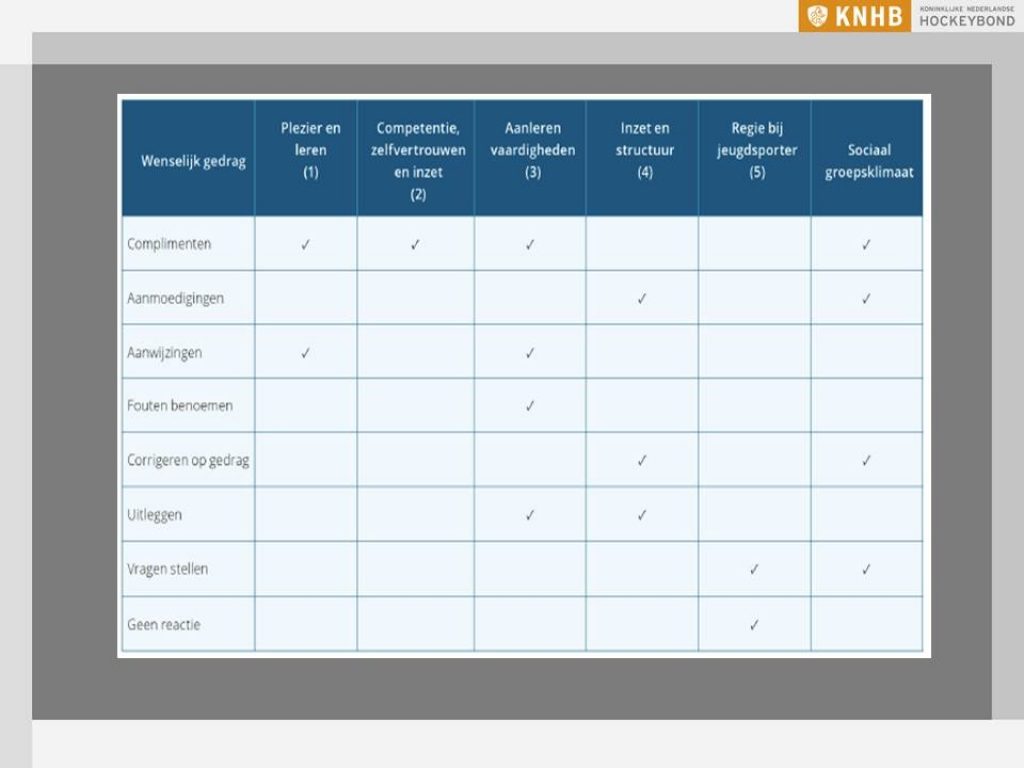Click the Vragen stellen checkmark under Sociaal groepsklimaat
The image size is (1024, 768).
tap(866, 569)
